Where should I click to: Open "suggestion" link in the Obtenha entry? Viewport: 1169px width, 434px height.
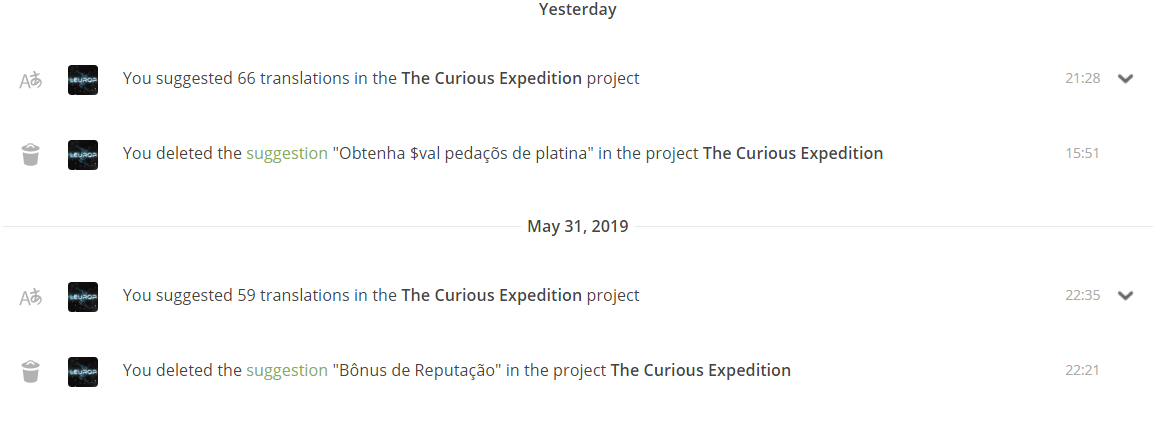click(x=287, y=153)
